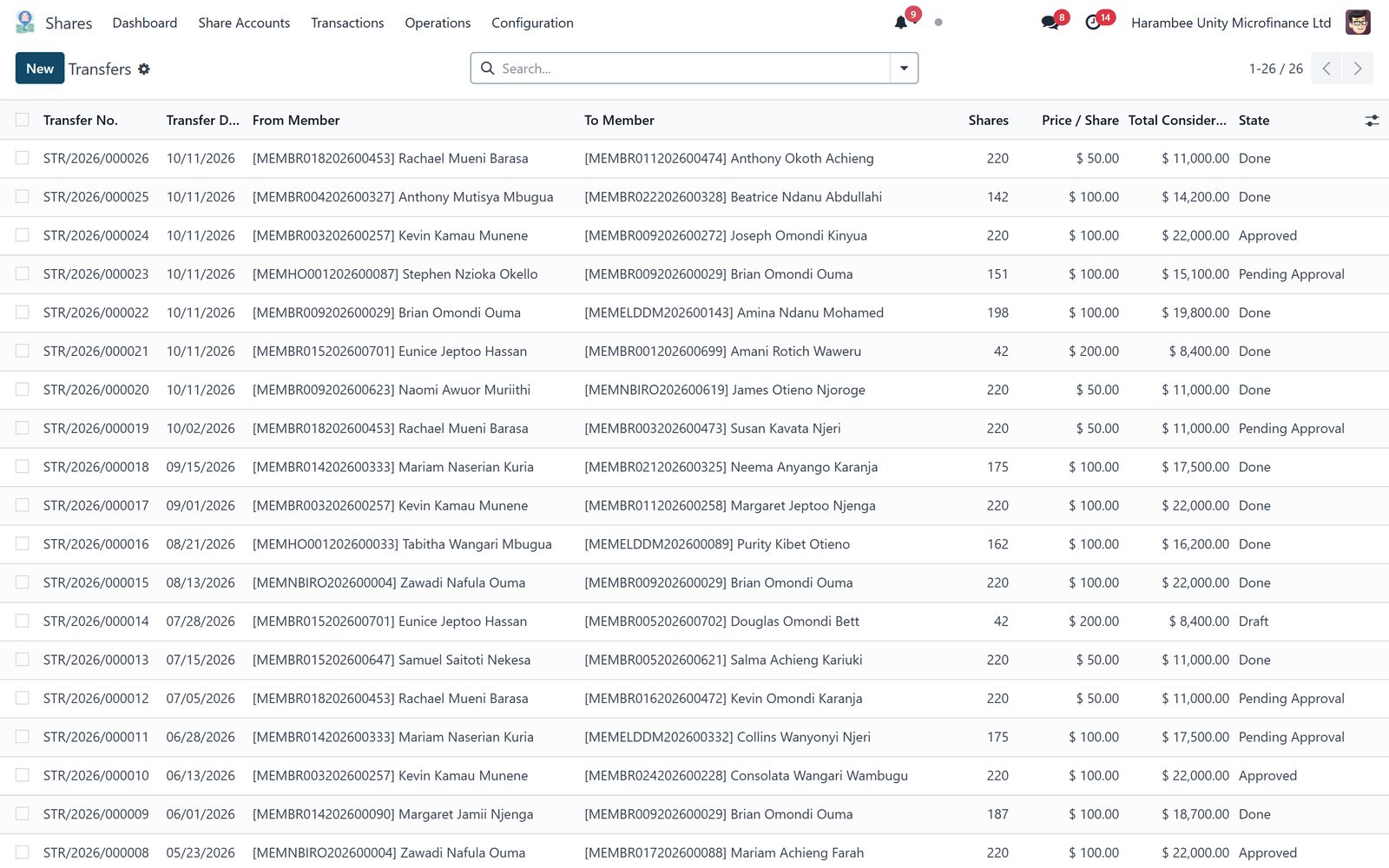Click the $ 18,700.00 total cell
The image size is (1389, 868).
click(1195, 814)
